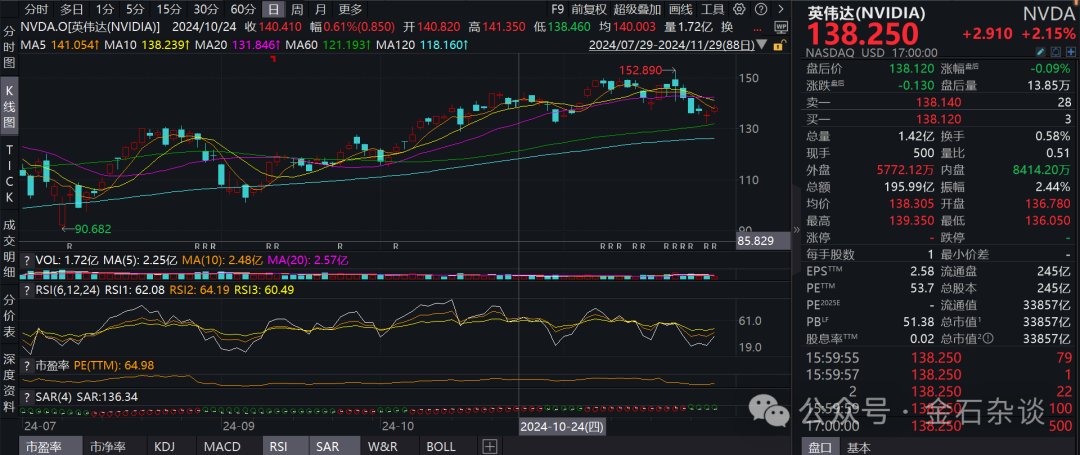
Task: Click the help icon beside SAR(4)
Action: click(x=27, y=397)
